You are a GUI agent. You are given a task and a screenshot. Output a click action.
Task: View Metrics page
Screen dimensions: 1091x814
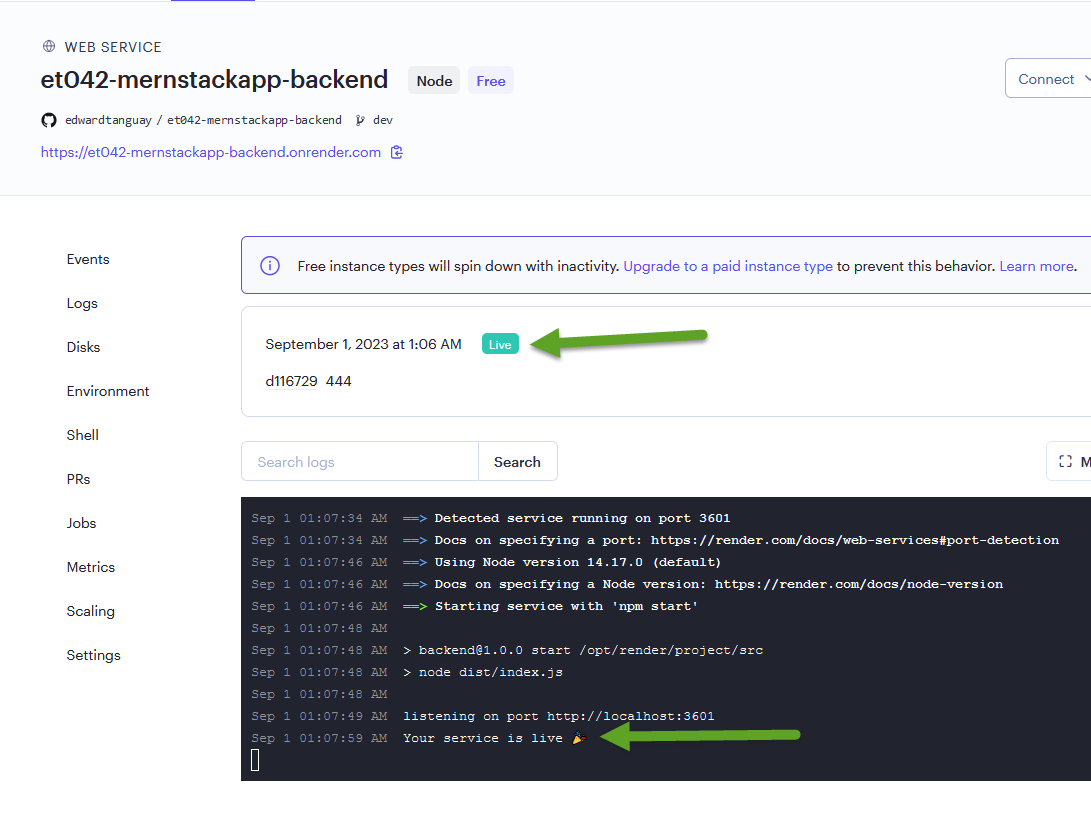click(90, 567)
